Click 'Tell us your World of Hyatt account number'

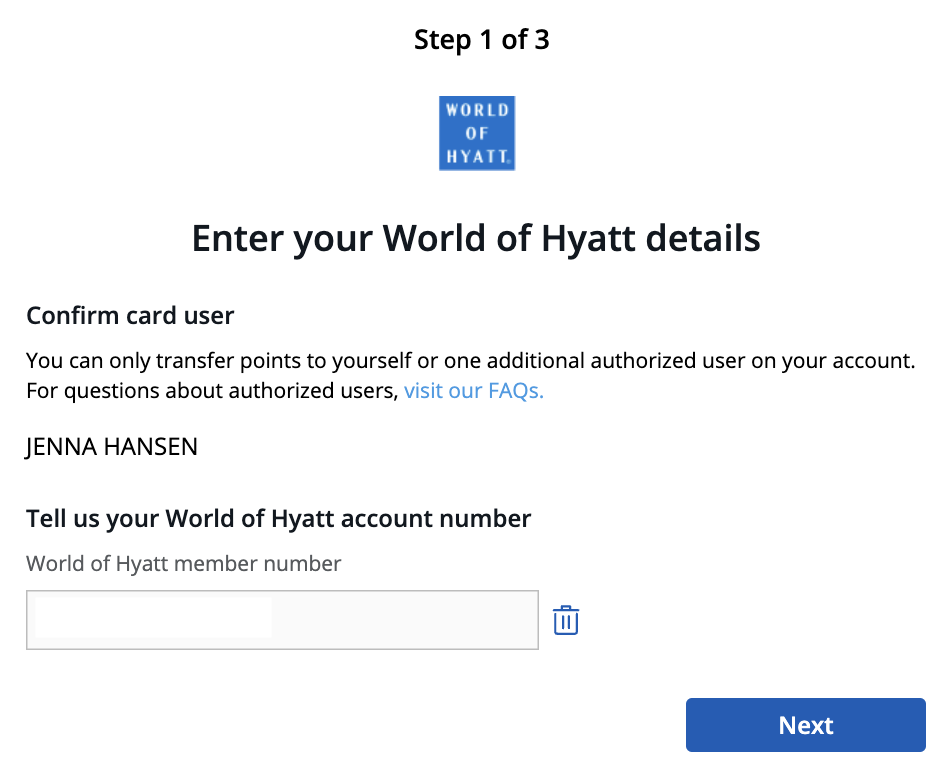(x=278, y=518)
